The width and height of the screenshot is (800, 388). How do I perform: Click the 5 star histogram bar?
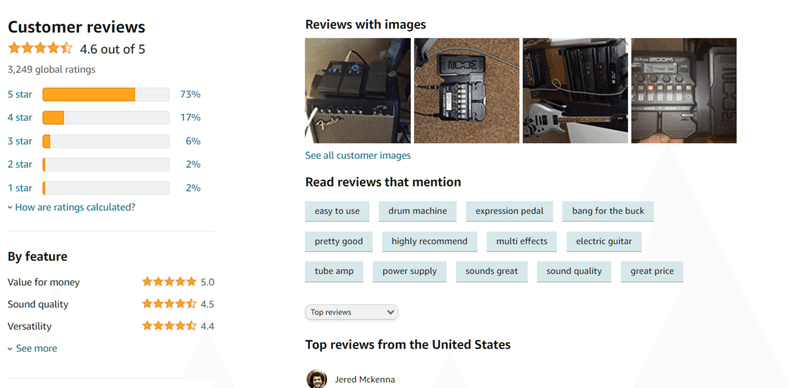point(106,94)
